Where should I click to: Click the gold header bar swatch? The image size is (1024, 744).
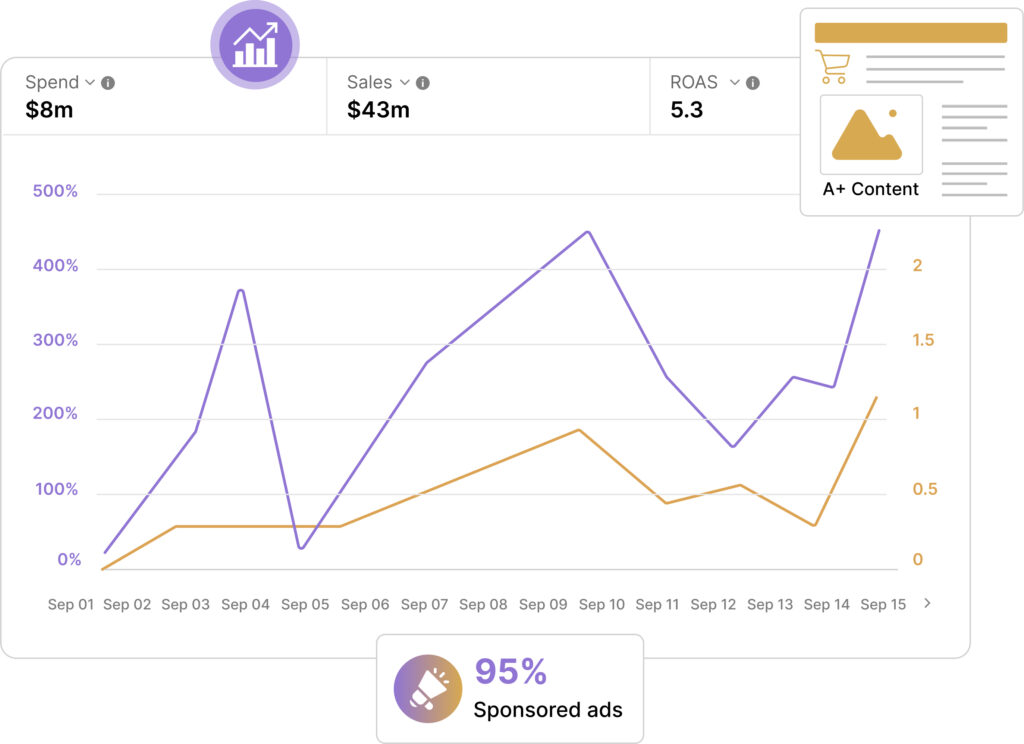(x=910, y=33)
